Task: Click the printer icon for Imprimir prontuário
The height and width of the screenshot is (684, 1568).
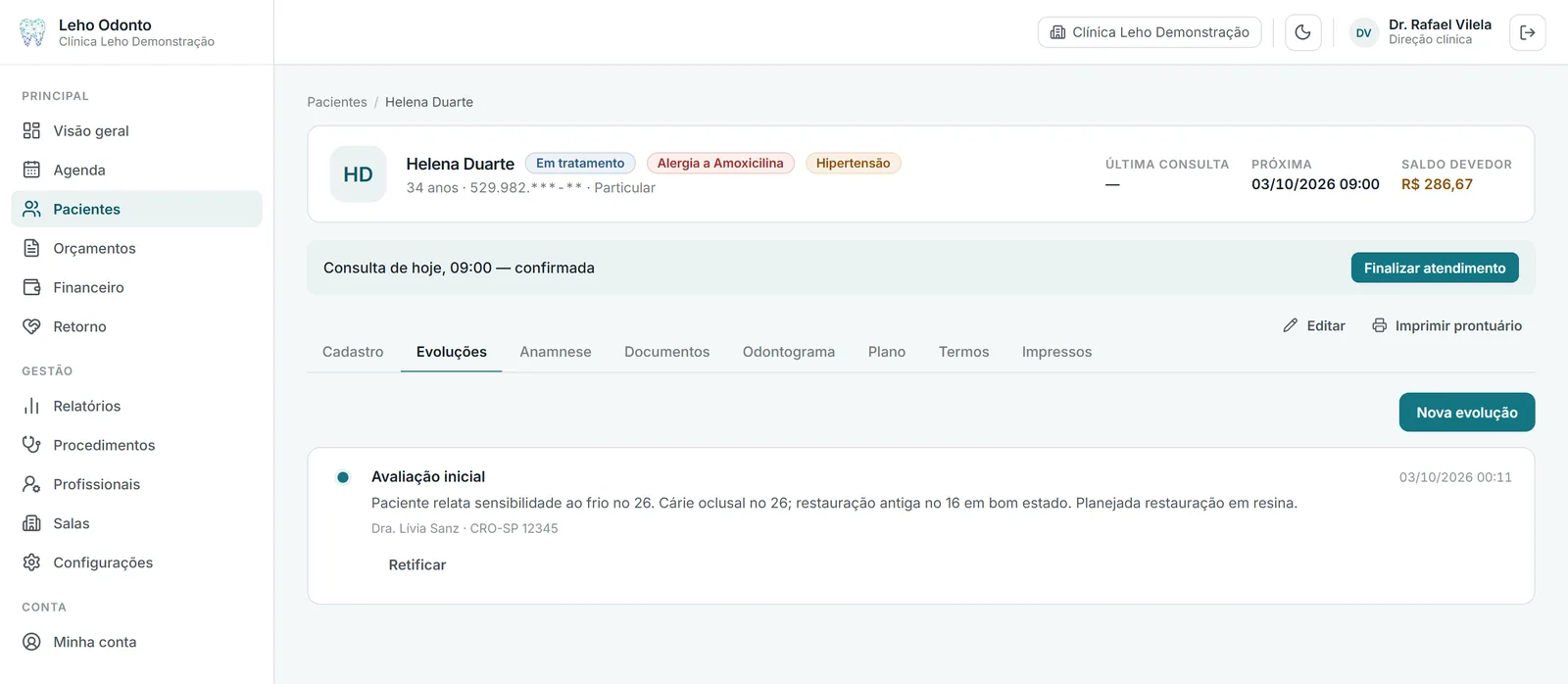Action: tap(1379, 325)
